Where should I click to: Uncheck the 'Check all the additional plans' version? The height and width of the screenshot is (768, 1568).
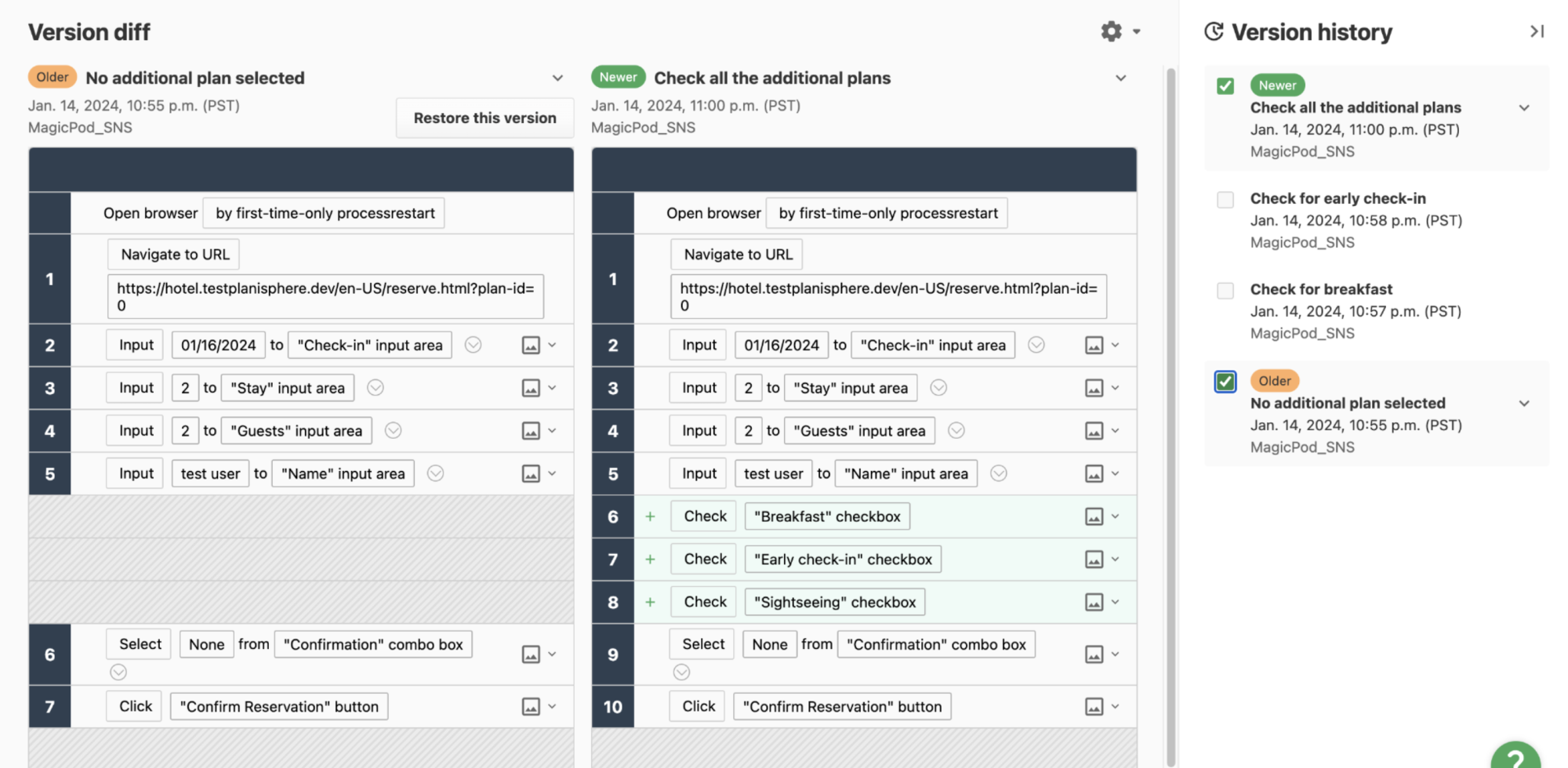(1225, 86)
